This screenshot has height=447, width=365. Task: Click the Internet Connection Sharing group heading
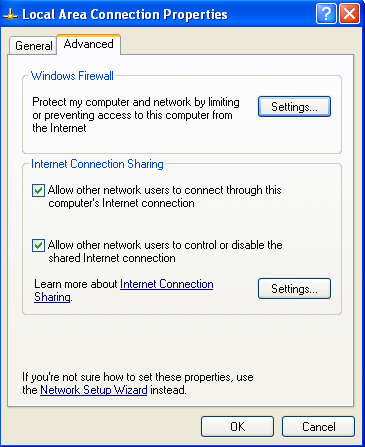coord(97,164)
